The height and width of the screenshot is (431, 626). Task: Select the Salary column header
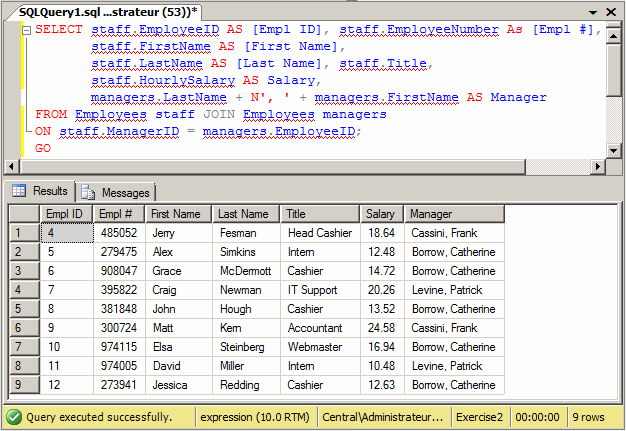coord(382,214)
